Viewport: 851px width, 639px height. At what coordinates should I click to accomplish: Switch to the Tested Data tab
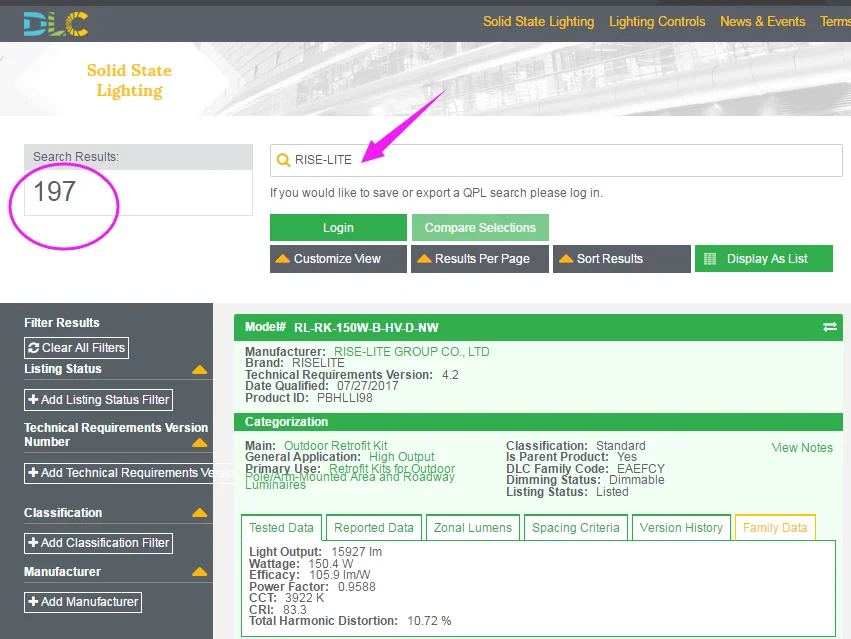[281, 528]
